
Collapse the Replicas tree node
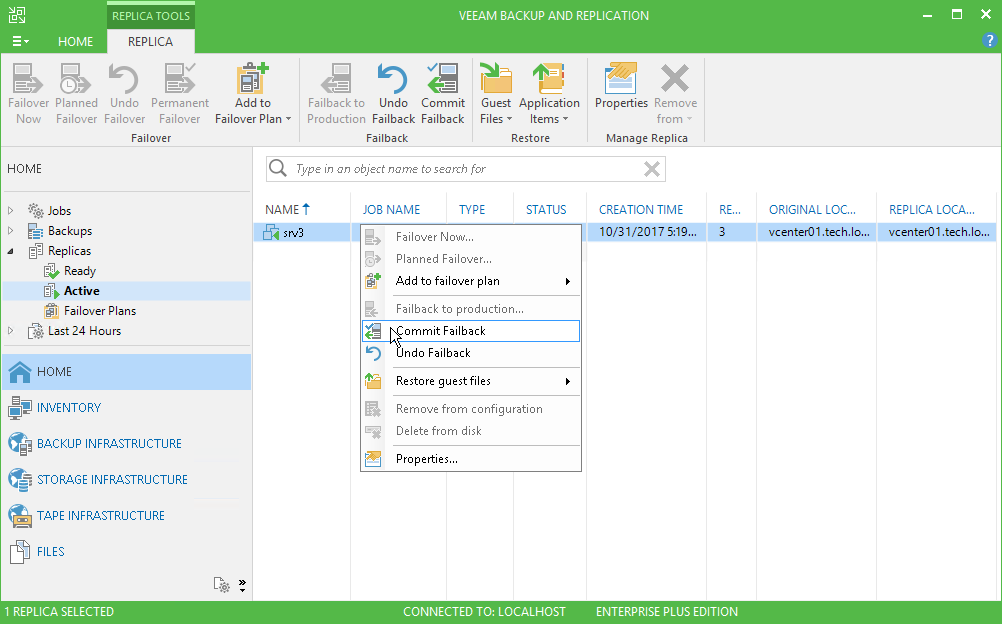[x=12, y=251]
